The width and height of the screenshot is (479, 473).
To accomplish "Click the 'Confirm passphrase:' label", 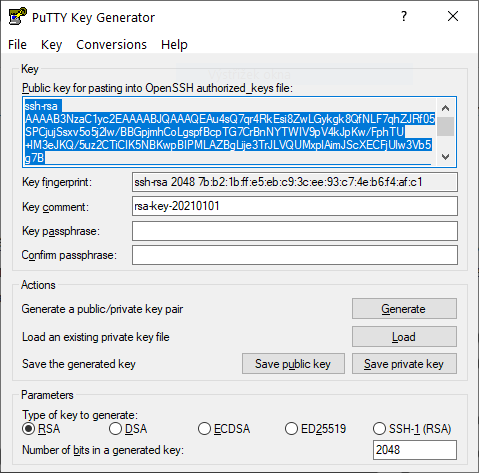I will [69, 255].
